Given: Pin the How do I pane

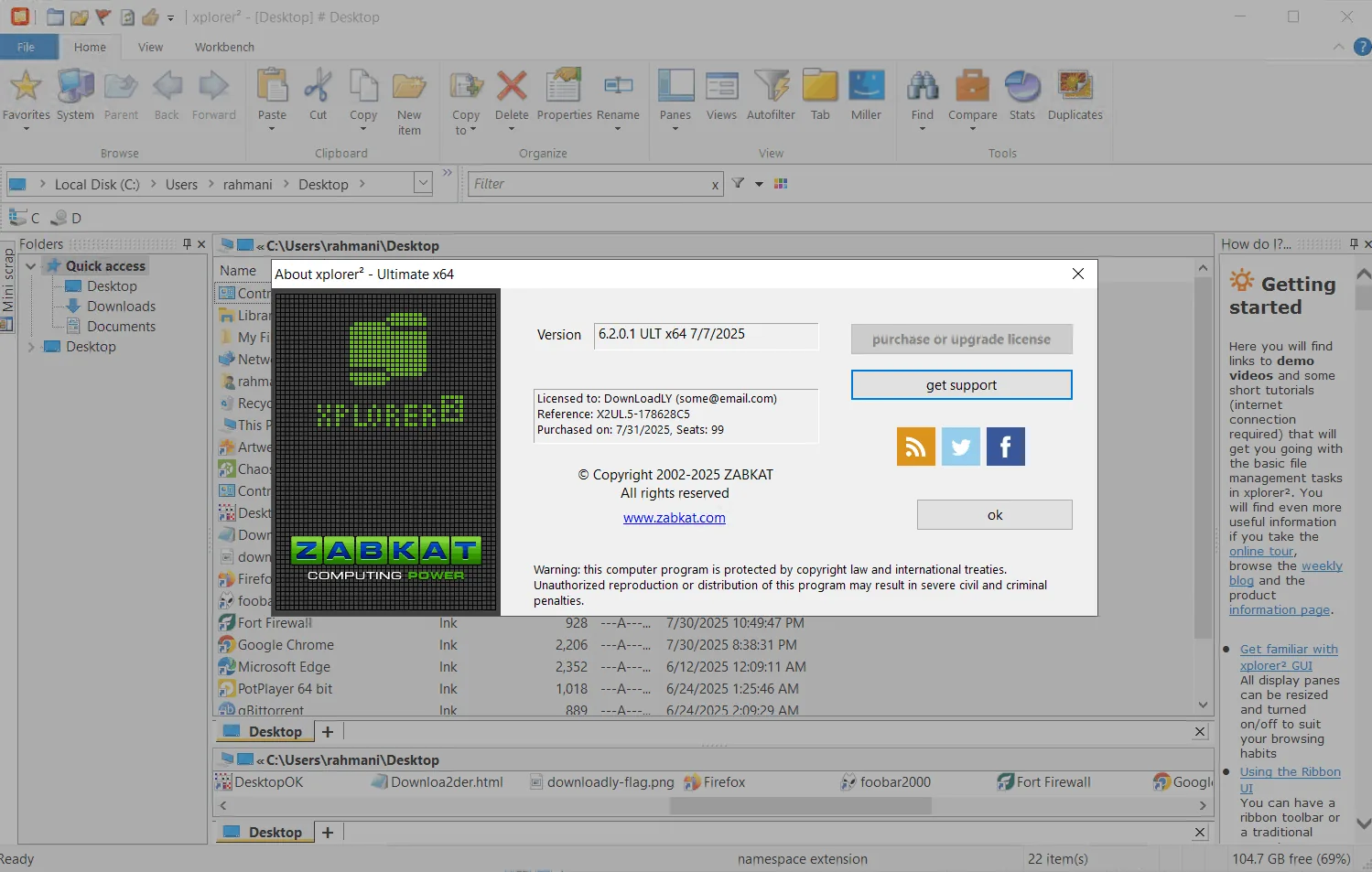Looking at the screenshot, I should 1354,244.
